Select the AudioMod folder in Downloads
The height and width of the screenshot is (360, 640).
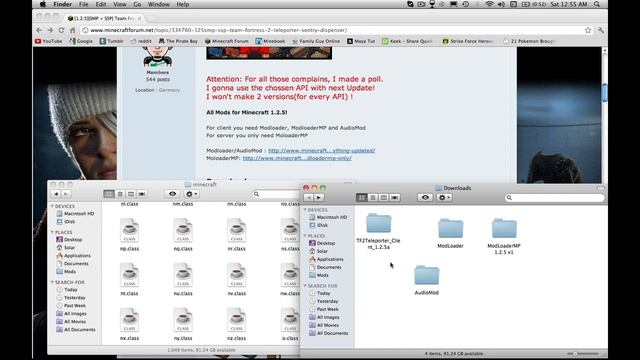tap(427, 280)
